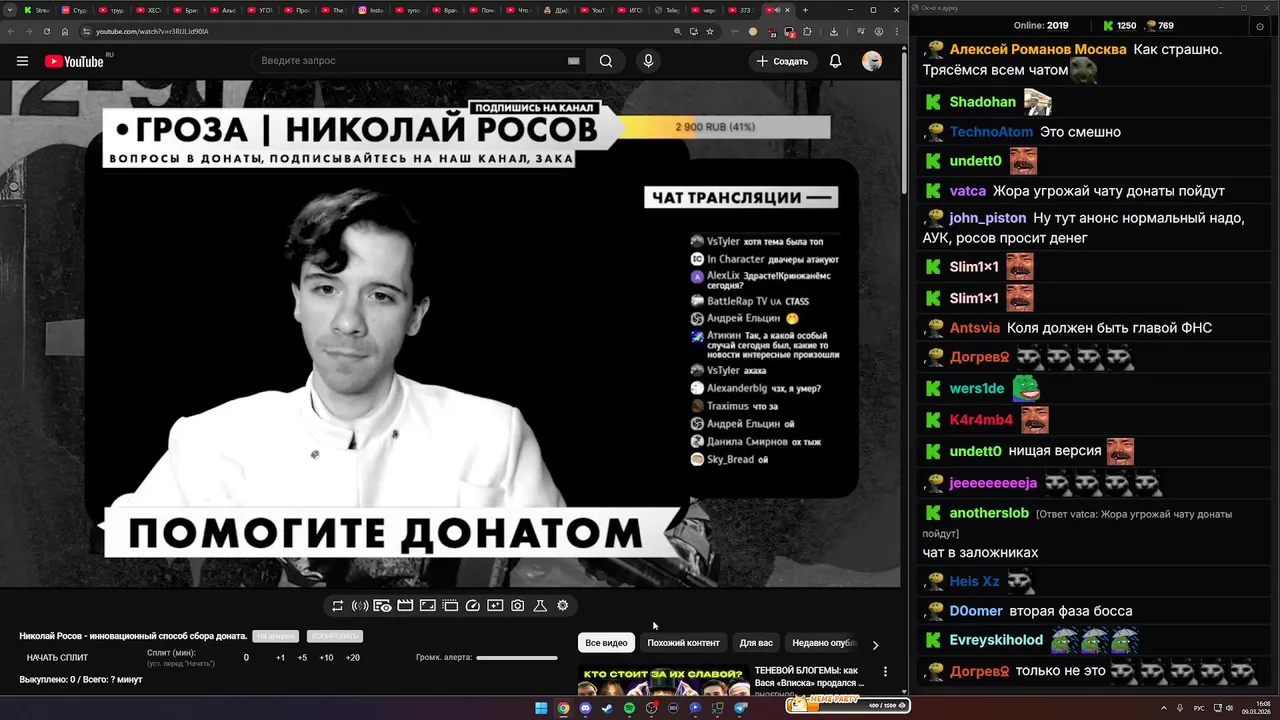1280x720 pixels.
Task: Select the 'Все видео' filter chip
Action: click(606, 643)
